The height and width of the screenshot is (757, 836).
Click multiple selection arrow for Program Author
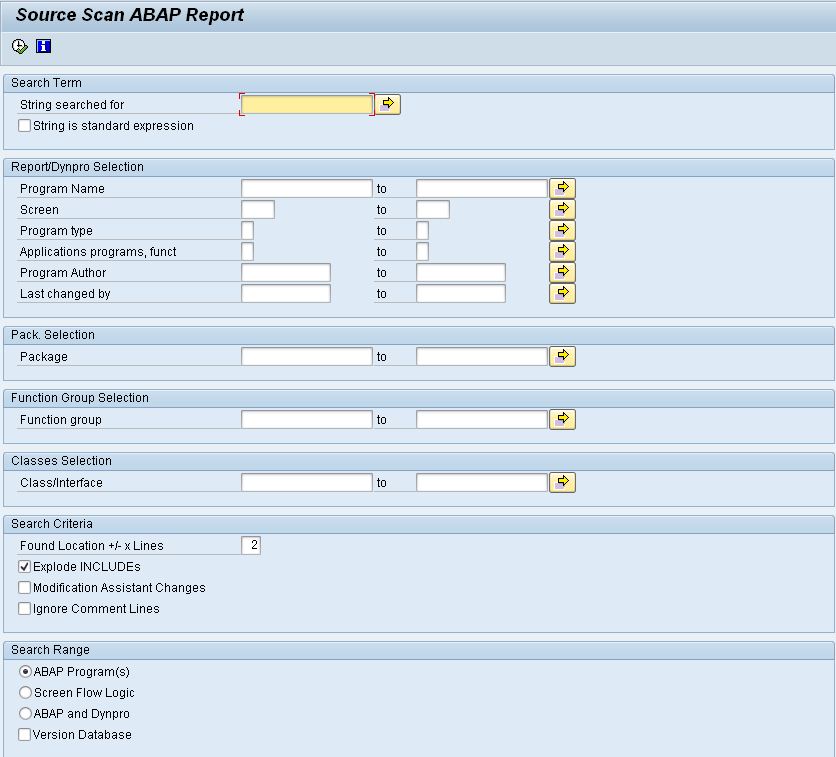562,272
